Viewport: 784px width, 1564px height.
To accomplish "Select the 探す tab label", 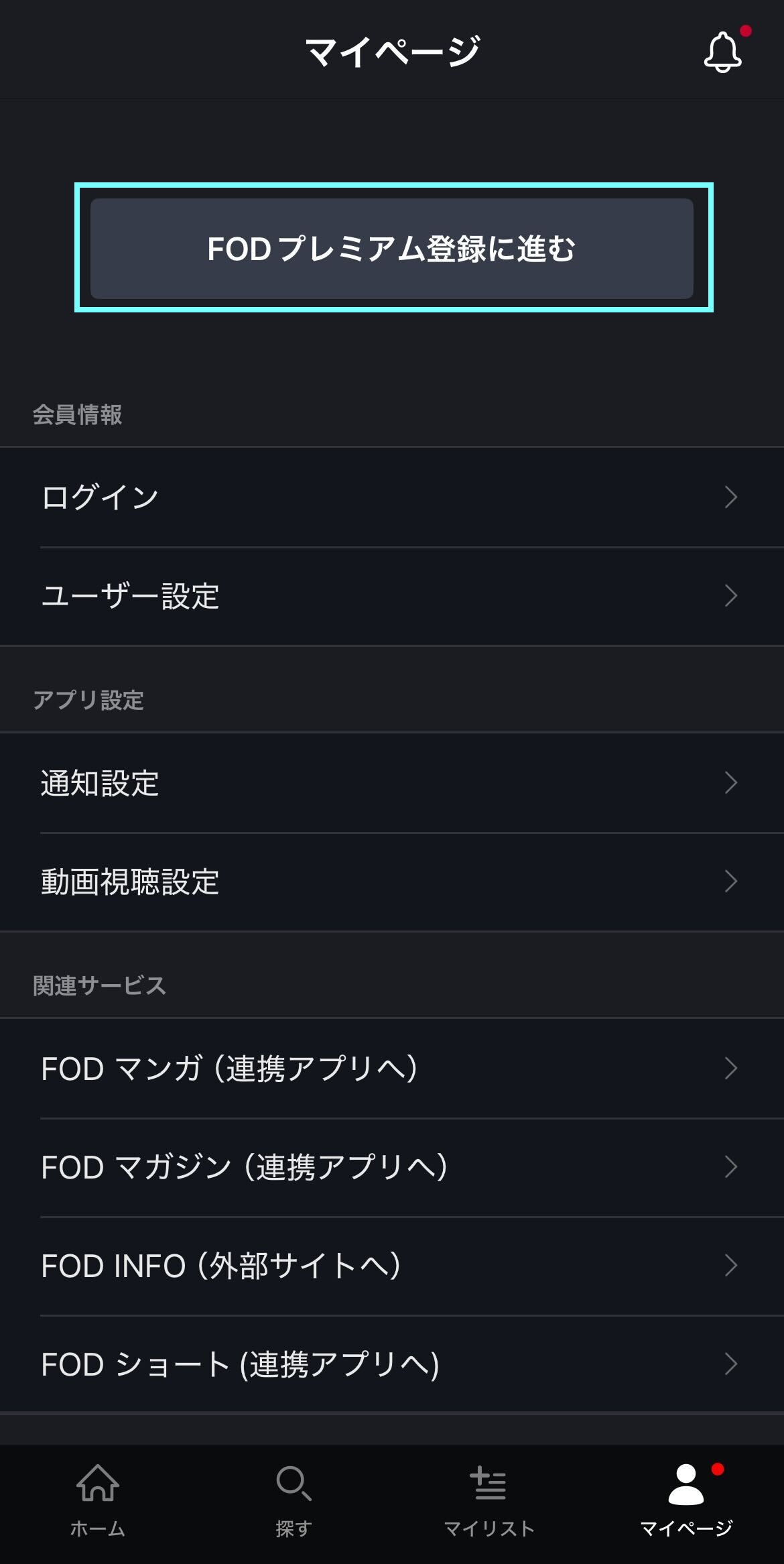I will (293, 1529).
